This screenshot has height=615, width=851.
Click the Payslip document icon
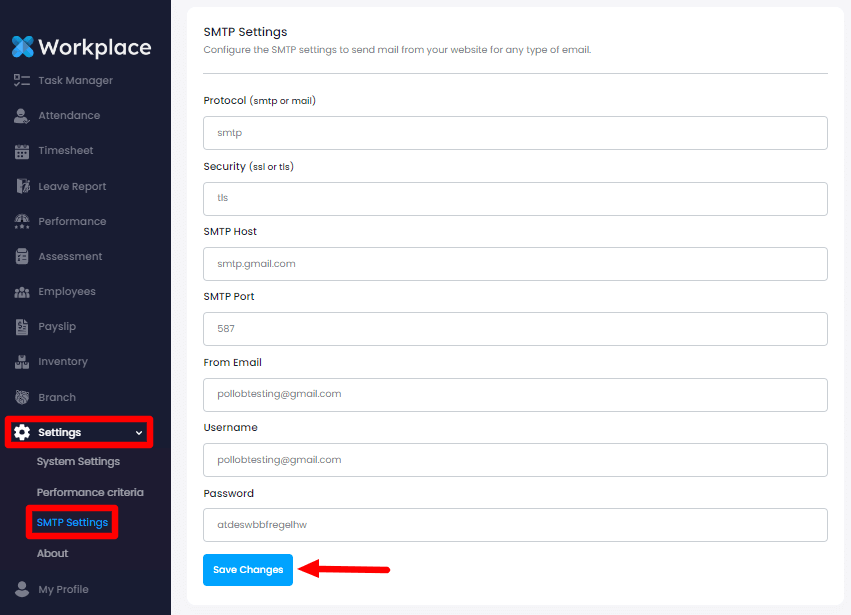pyautogui.click(x=22, y=327)
